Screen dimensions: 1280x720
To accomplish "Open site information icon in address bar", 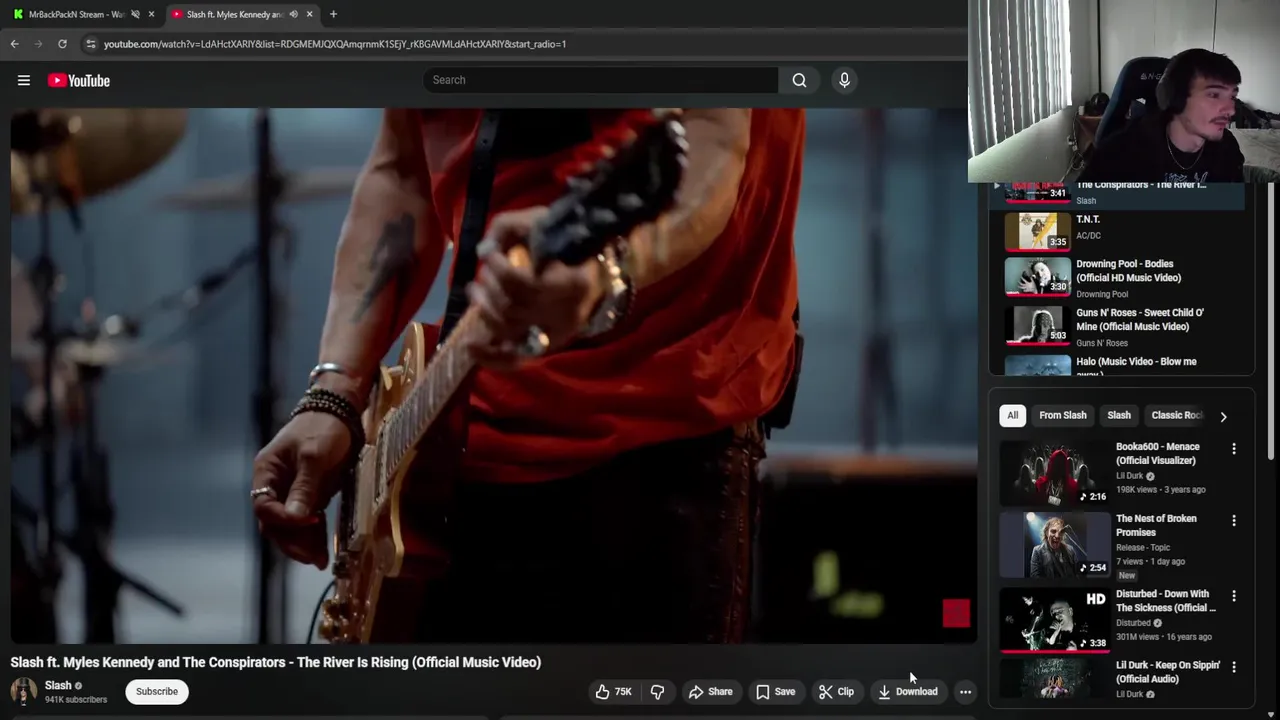I will click(x=90, y=44).
